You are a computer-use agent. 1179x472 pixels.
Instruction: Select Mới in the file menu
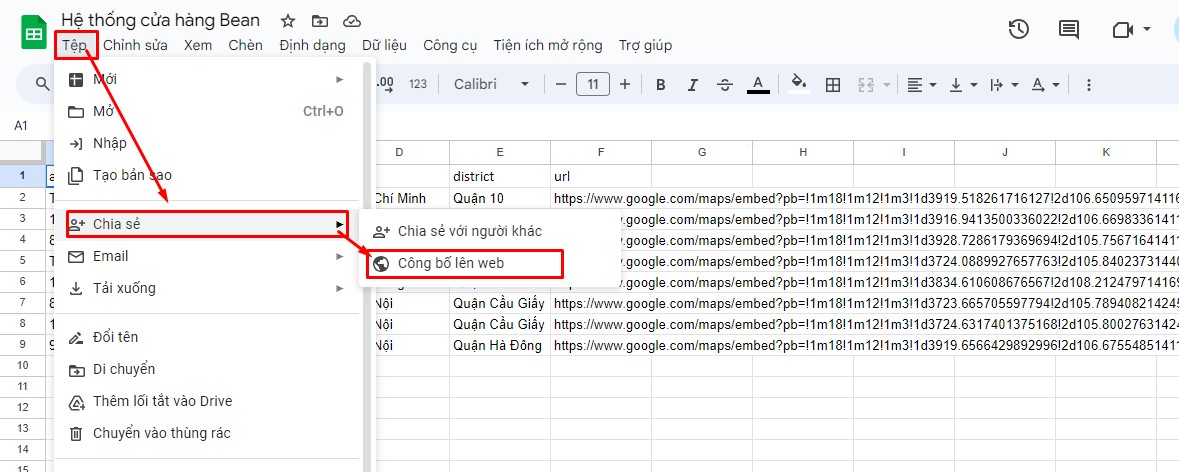(207, 79)
